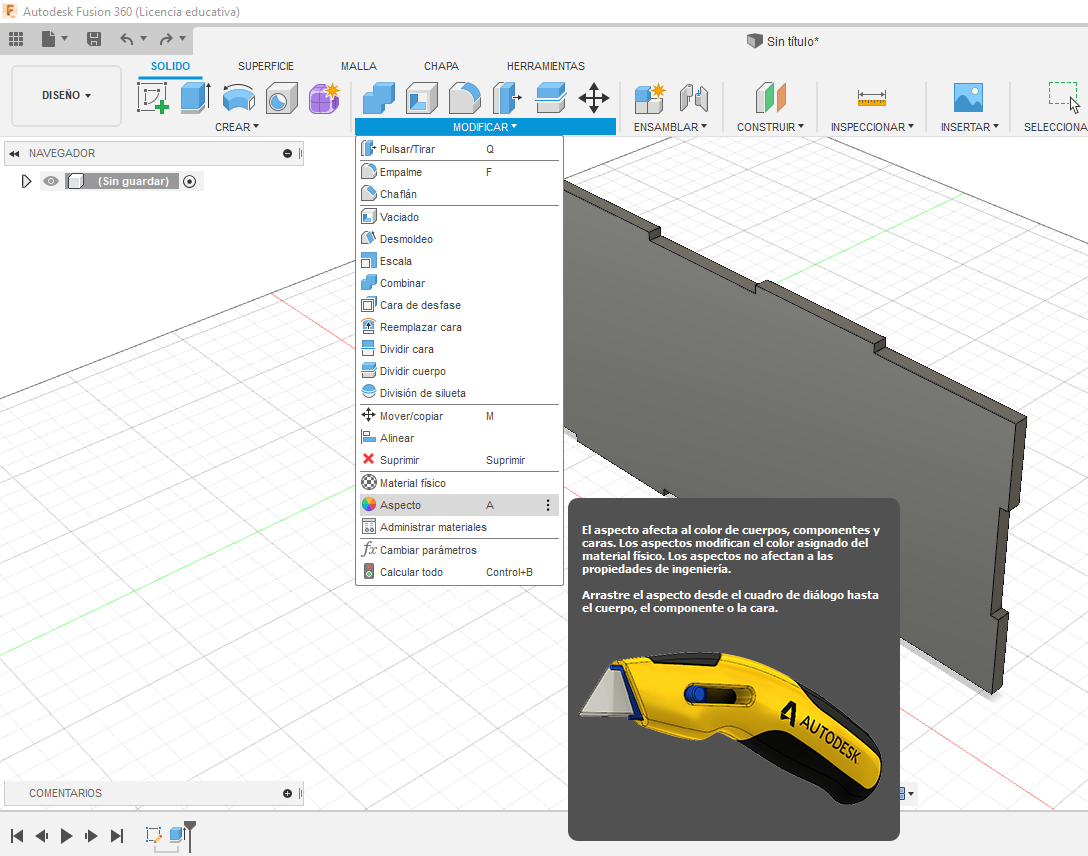This screenshot has height=856, width=1088.
Task: Click the Offset Plane construct icon
Action: [x=770, y=97]
